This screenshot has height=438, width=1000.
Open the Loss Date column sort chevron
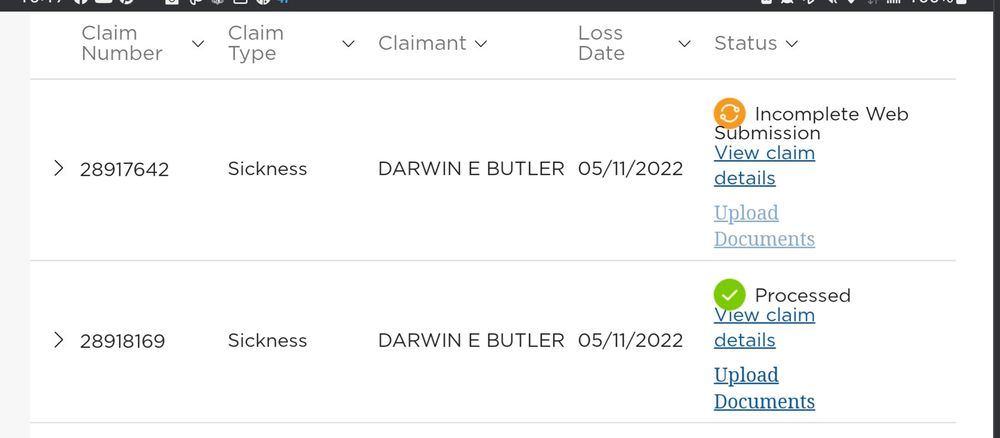pos(684,44)
